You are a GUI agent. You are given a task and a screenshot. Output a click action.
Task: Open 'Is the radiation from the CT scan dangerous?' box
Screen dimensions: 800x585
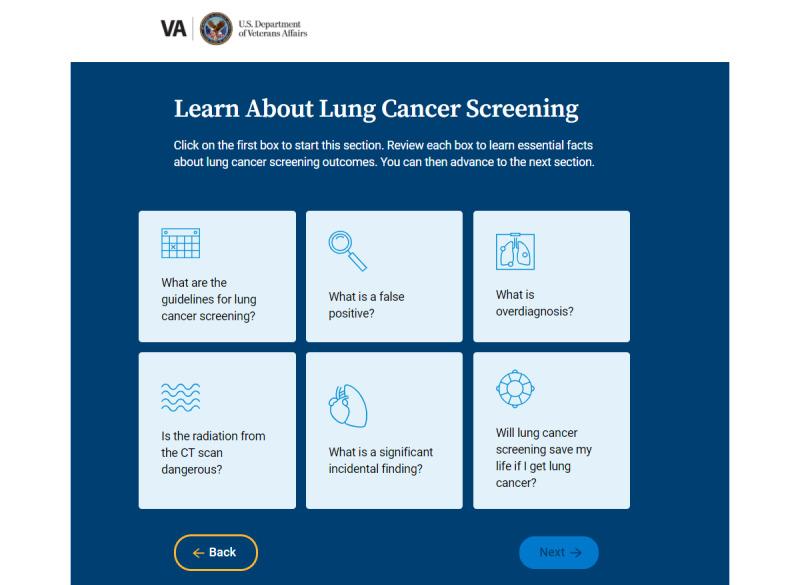(x=217, y=430)
